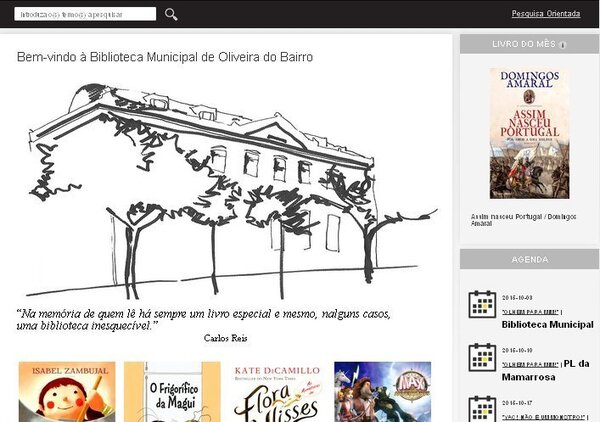Open the Max book cover thumbnail
The image size is (600, 422).
click(382, 391)
